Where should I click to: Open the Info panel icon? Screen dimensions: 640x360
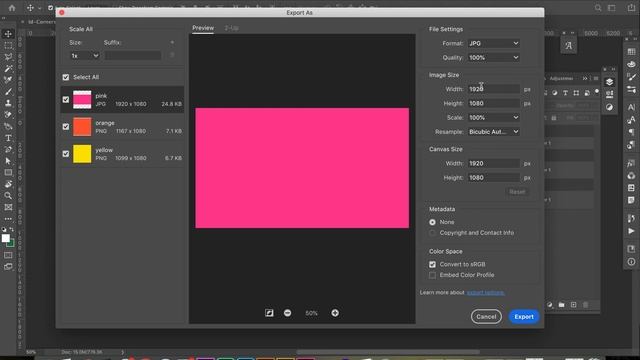(x=631, y=262)
